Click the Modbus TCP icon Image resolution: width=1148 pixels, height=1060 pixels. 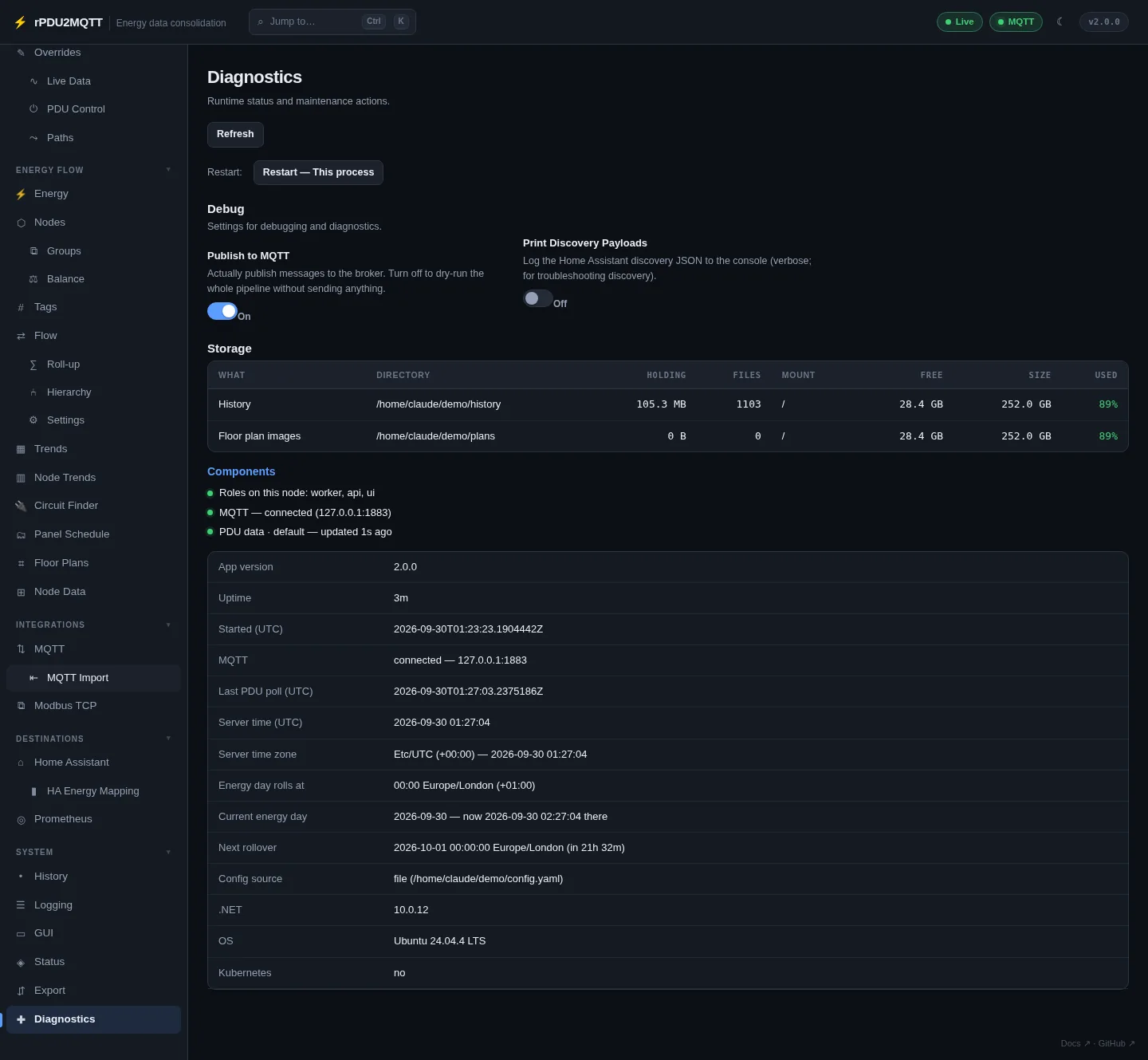coord(21,706)
